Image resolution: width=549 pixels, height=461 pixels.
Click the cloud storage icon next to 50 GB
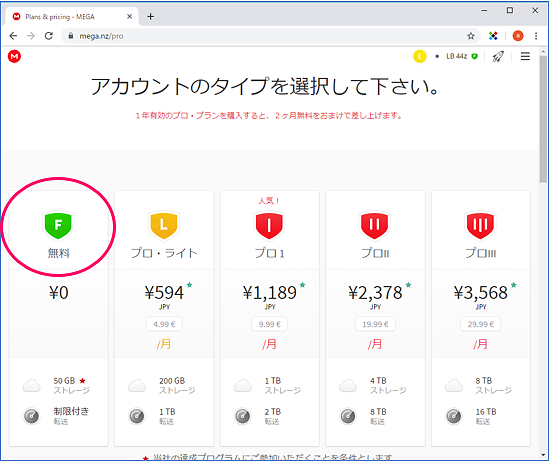tap(32, 385)
